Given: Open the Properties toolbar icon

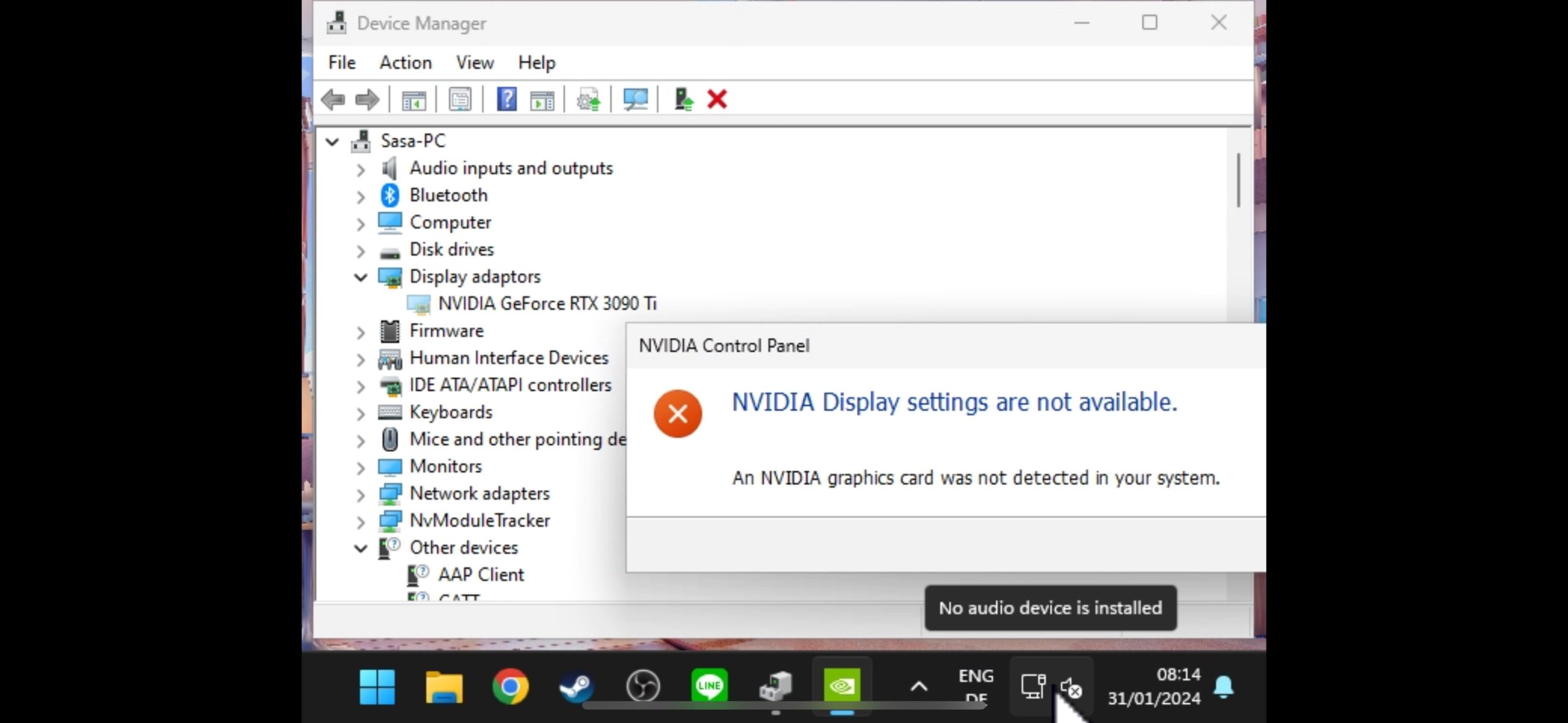Looking at the screenshot, I should pos(460,99).
